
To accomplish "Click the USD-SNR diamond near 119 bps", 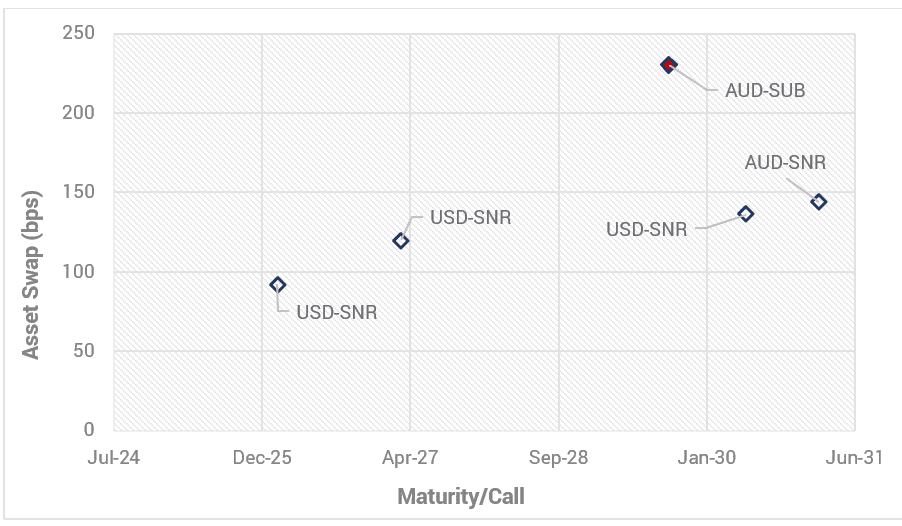I will tap(401, 241).
